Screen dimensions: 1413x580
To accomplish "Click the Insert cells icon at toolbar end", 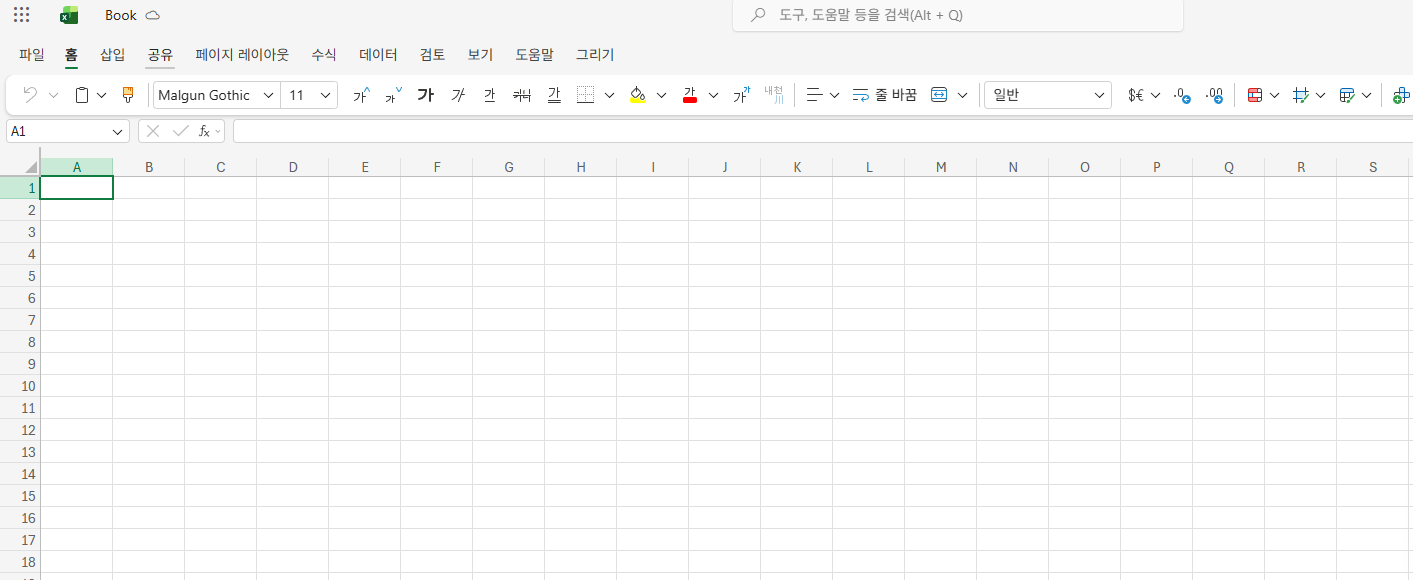I will point(1402,95).
